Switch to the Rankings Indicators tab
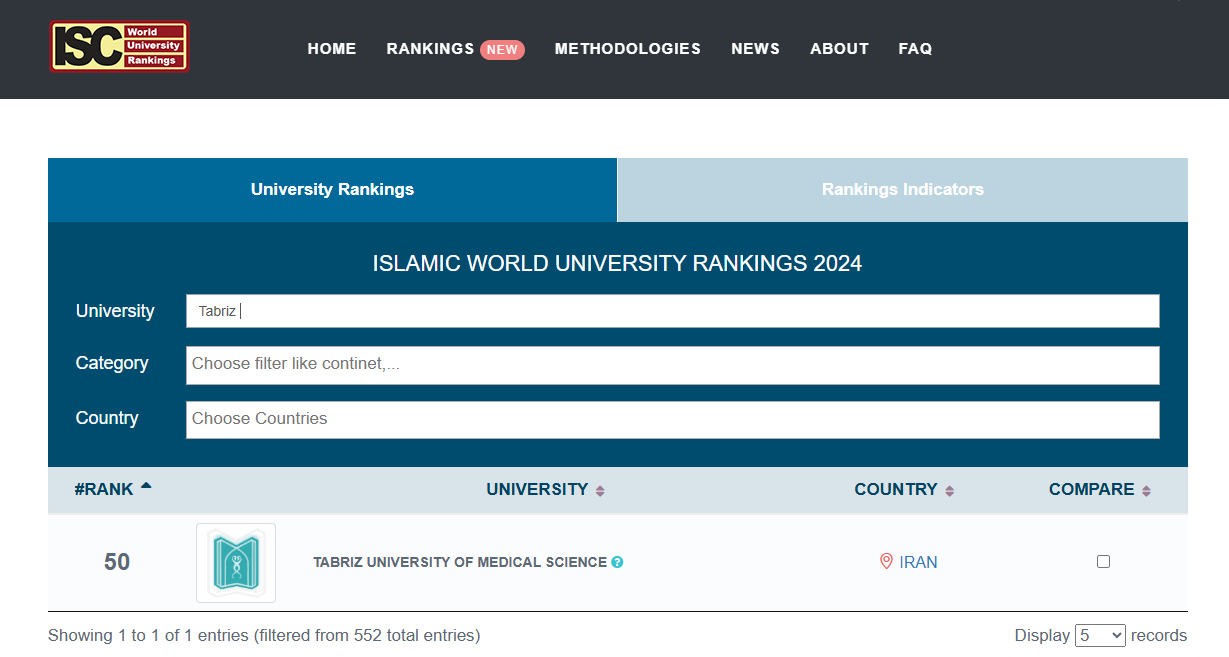 902,190
